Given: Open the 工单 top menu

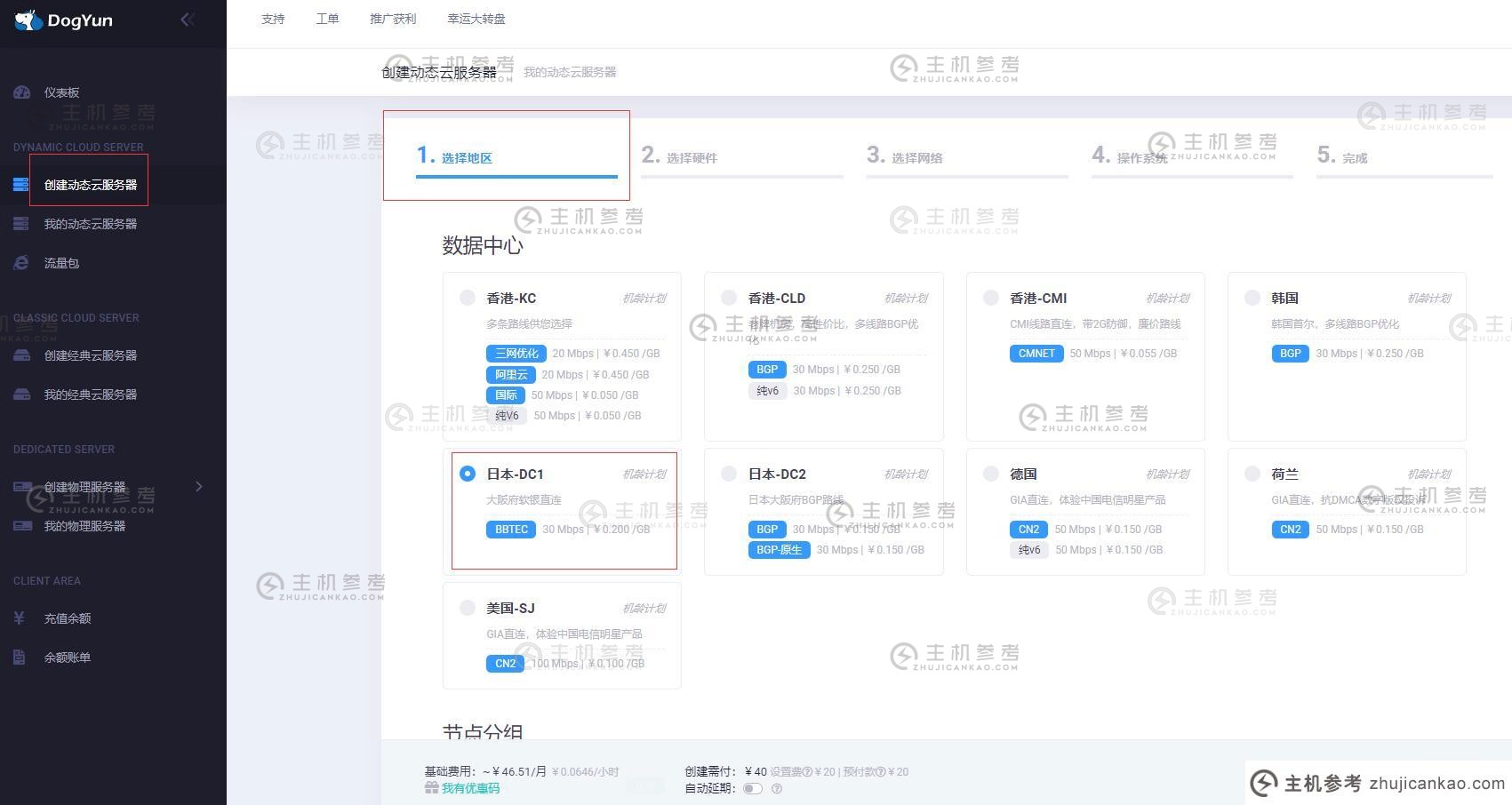Looking at the screenshot, I should 327,19.
